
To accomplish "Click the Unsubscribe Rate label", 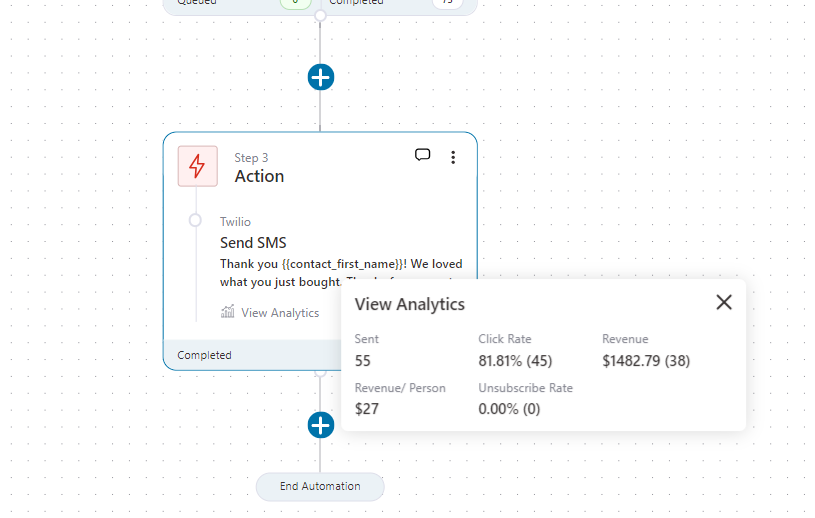I will coord(525,388).
